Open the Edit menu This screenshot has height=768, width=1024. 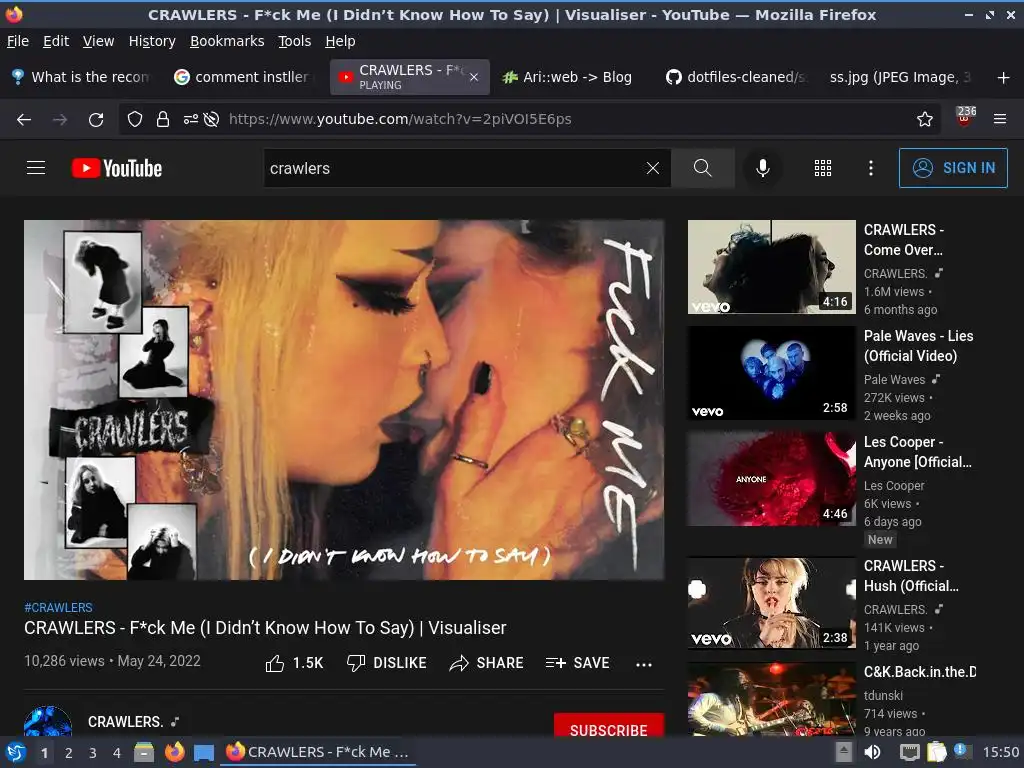pyautogui.click(x=56, y=41)
